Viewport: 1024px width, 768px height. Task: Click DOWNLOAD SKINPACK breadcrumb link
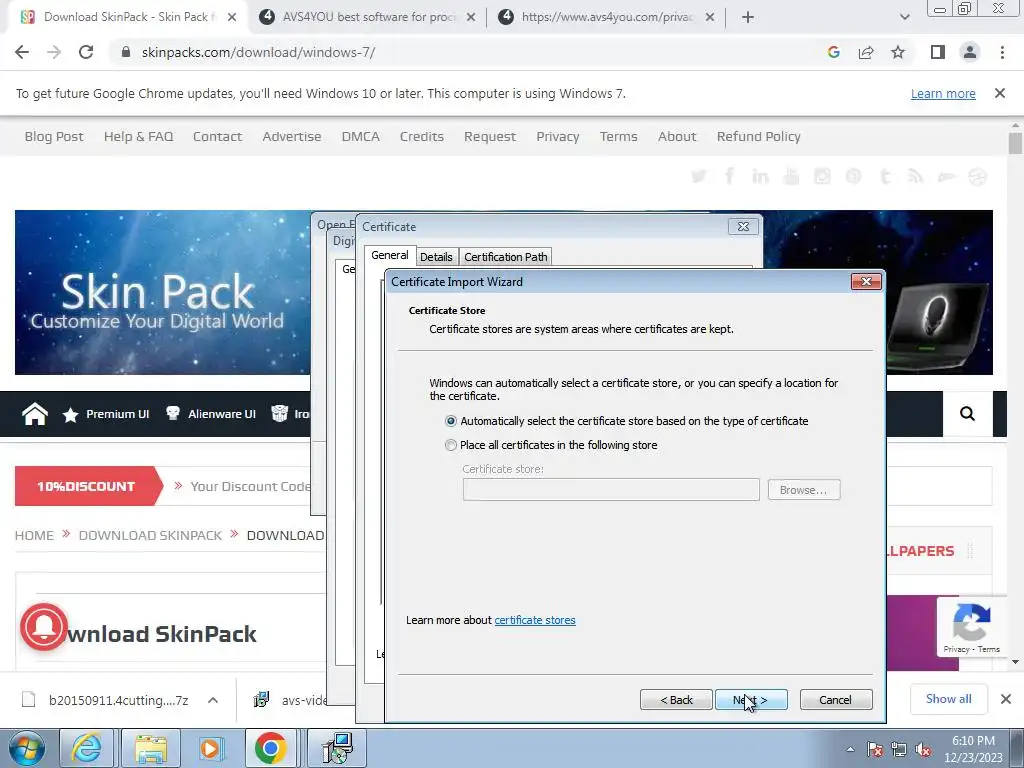click(x=150, y=536)
